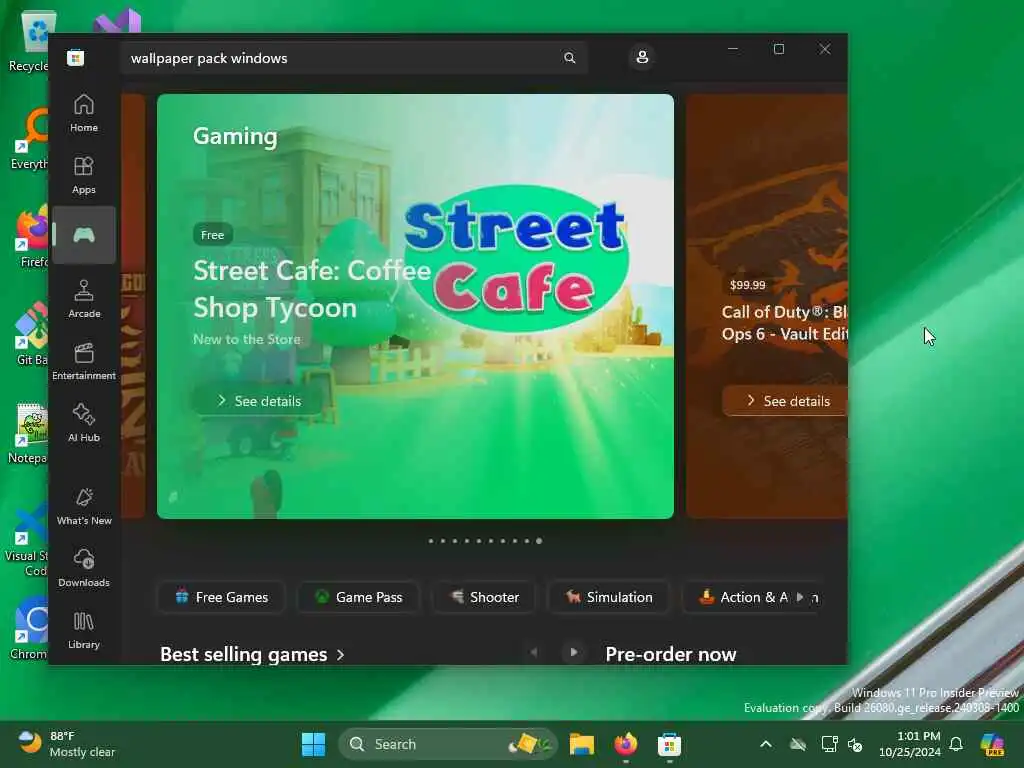Open AI Hub in the sidebar

click(84, 423)
